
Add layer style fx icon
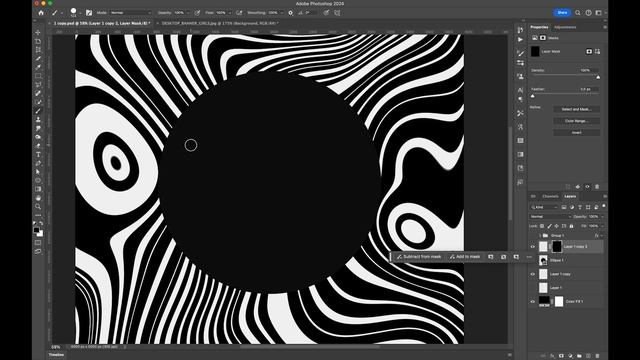552,356
